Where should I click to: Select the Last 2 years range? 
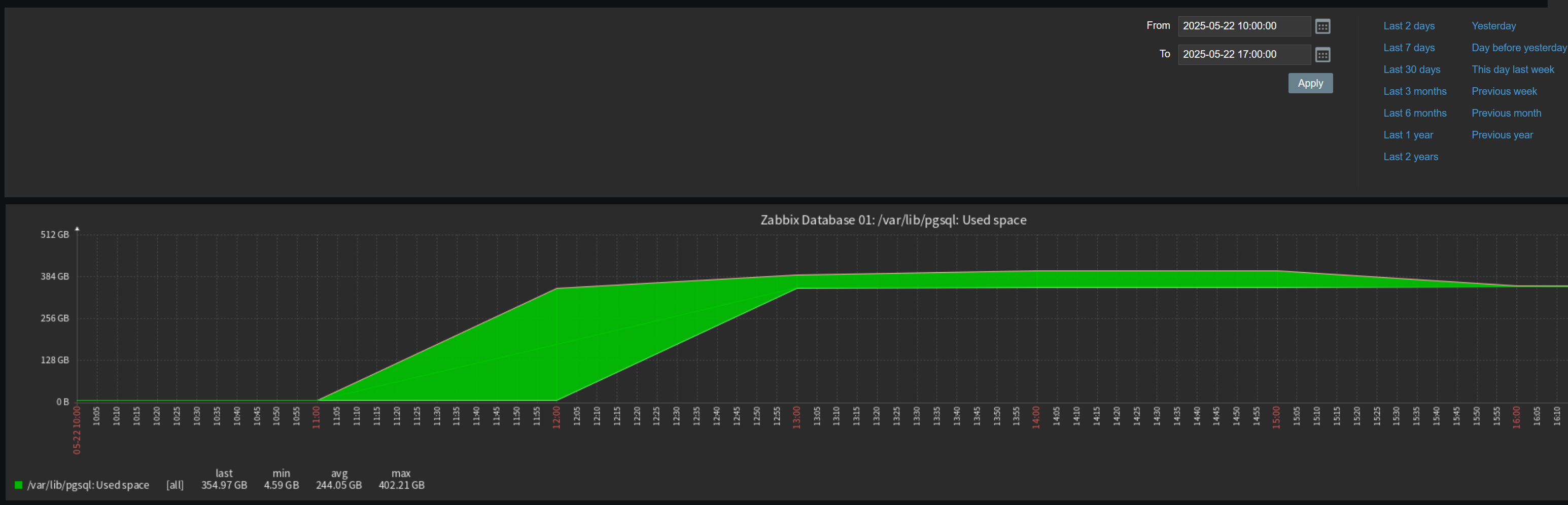(x=1410, y=158)
